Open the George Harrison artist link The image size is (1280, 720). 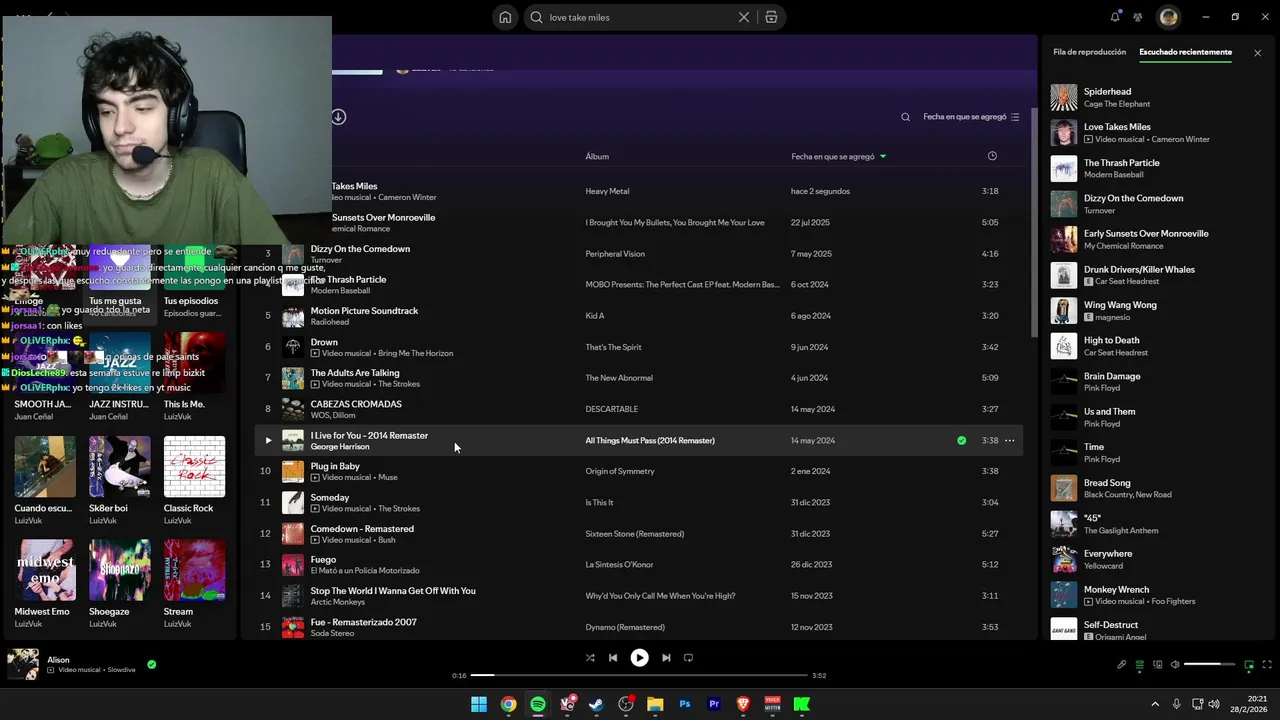340,447
